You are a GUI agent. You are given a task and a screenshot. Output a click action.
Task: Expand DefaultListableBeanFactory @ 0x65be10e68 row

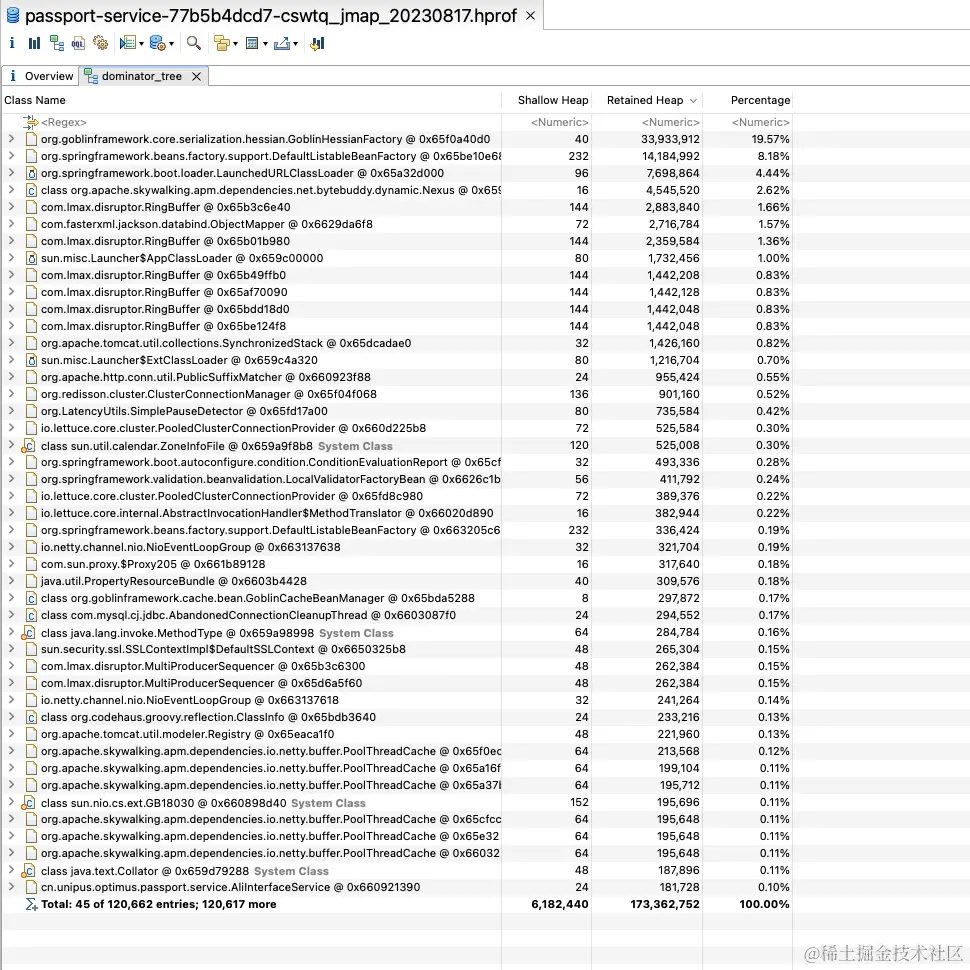[x=11, y=156]
